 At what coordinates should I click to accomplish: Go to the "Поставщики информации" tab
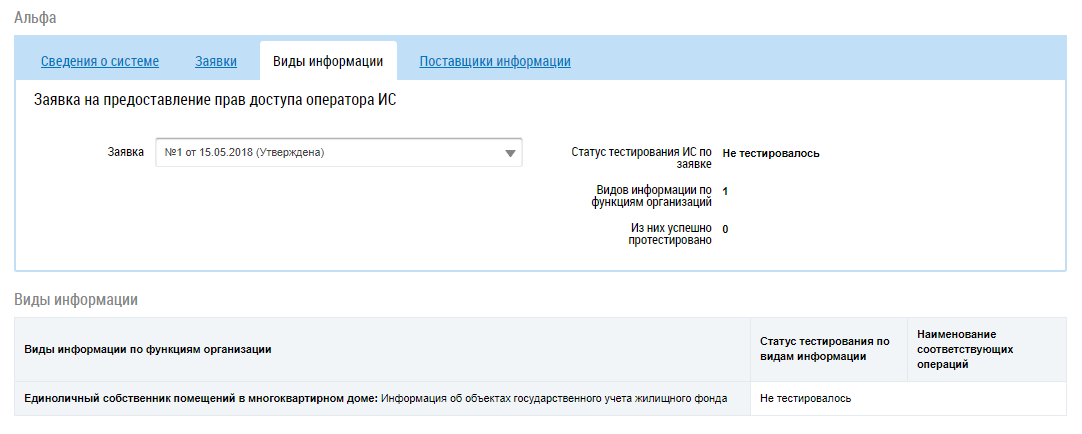[x=495, y=62]
